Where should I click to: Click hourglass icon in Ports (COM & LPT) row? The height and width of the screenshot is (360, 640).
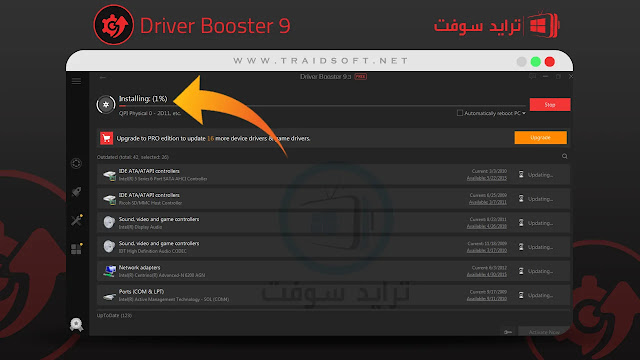pyautogui.click(x=521, y=295)
